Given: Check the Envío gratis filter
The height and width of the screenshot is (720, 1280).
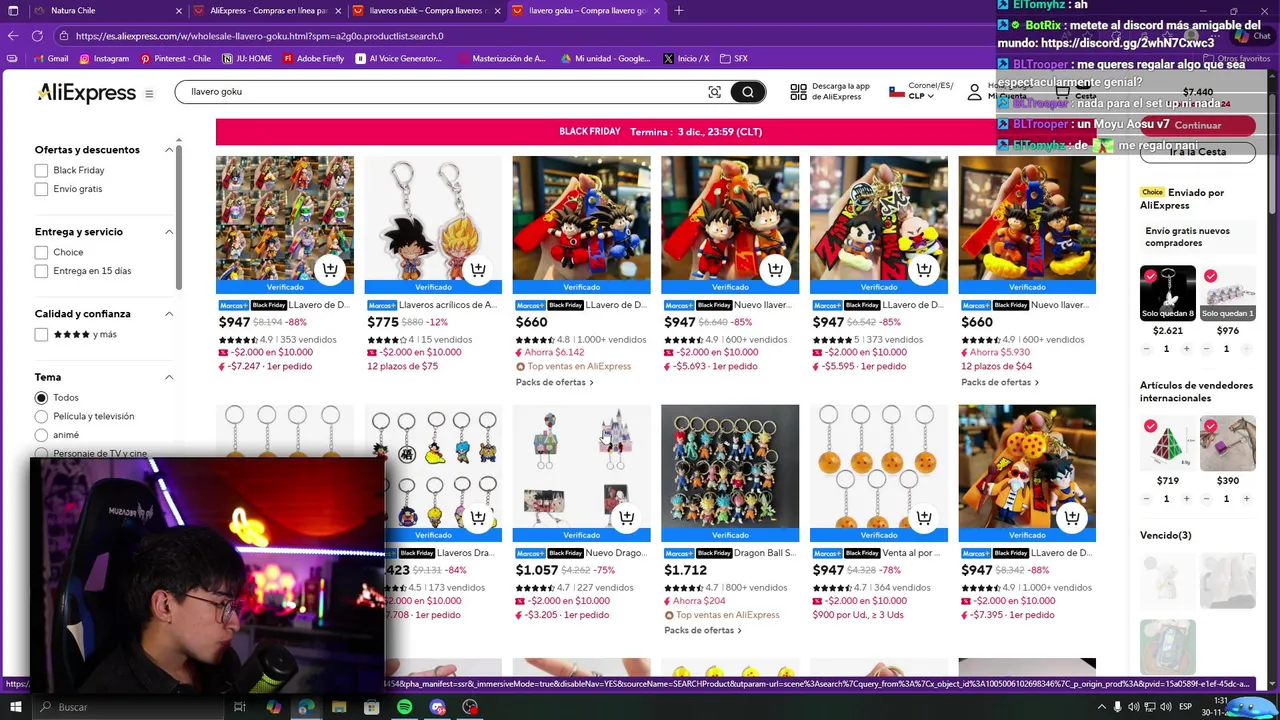Looking at the screenshot, I should pyautogui.click(x=41, y=189).
